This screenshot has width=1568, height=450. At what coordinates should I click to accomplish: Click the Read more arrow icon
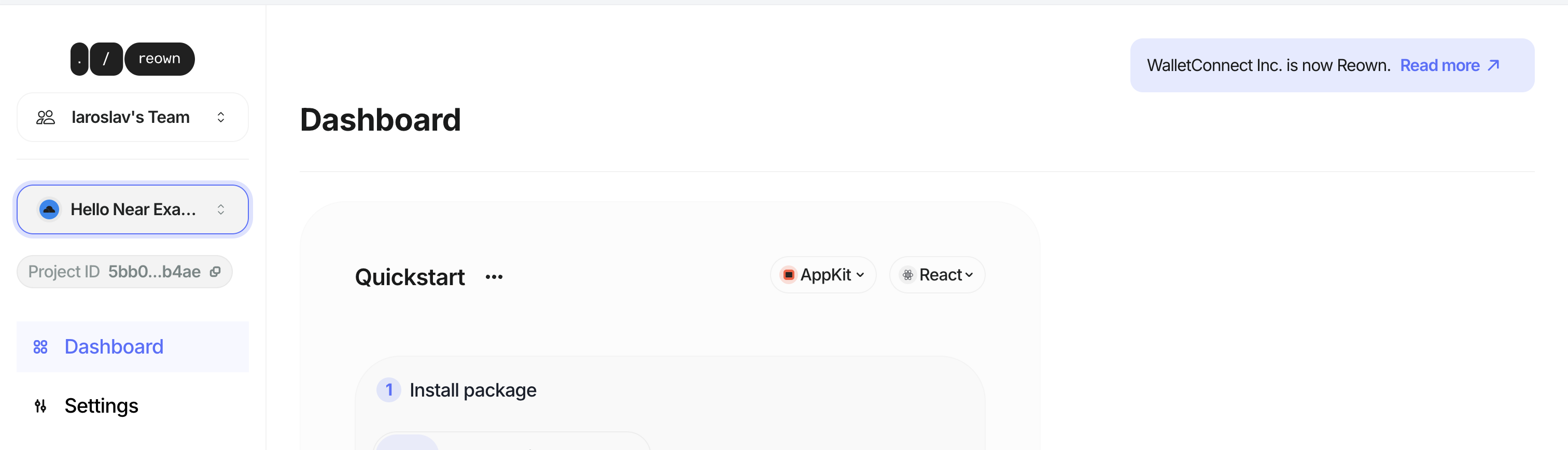[x=1494, y=65]
